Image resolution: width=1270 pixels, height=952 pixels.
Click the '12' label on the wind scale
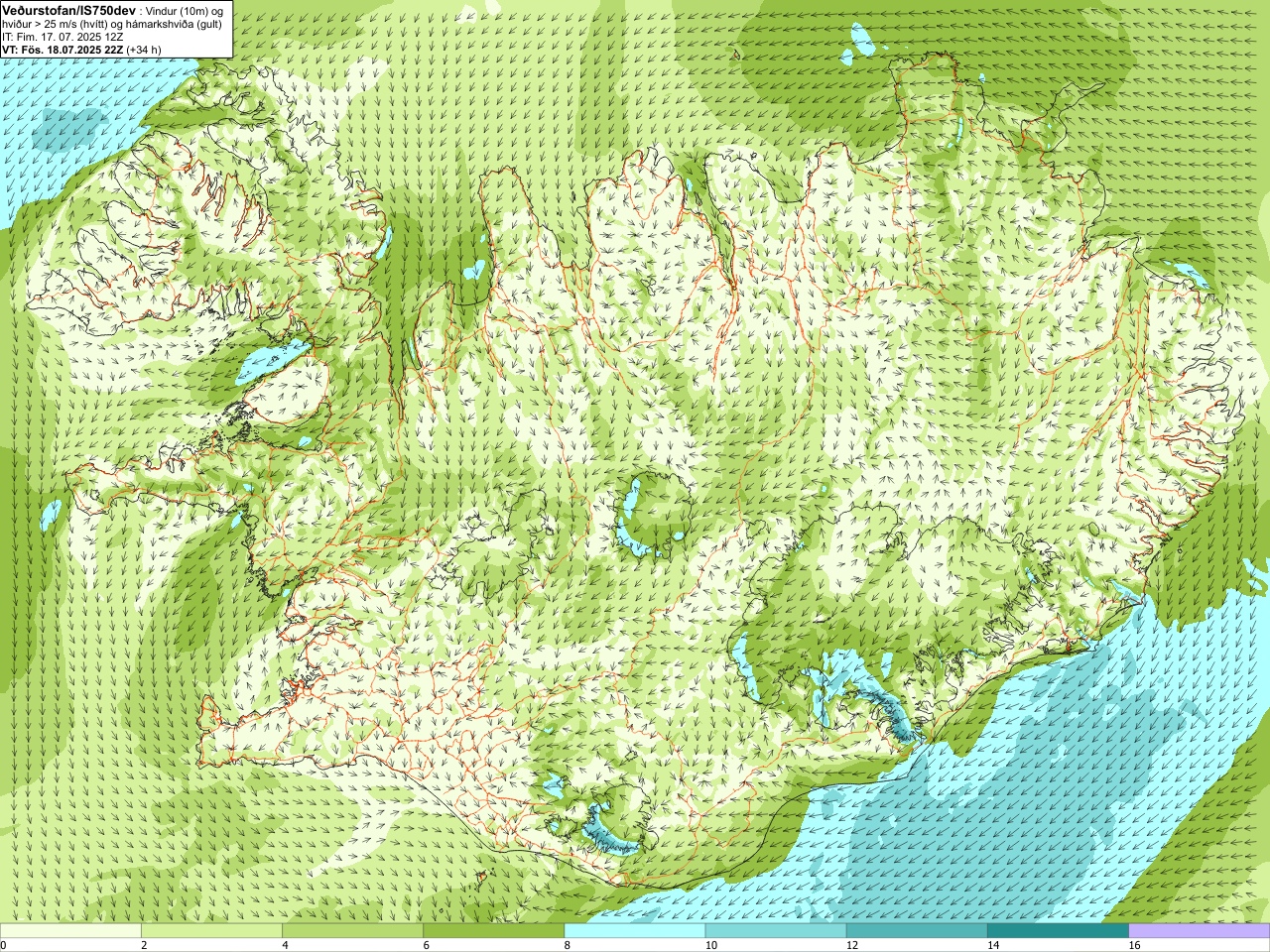coord(852,945)
